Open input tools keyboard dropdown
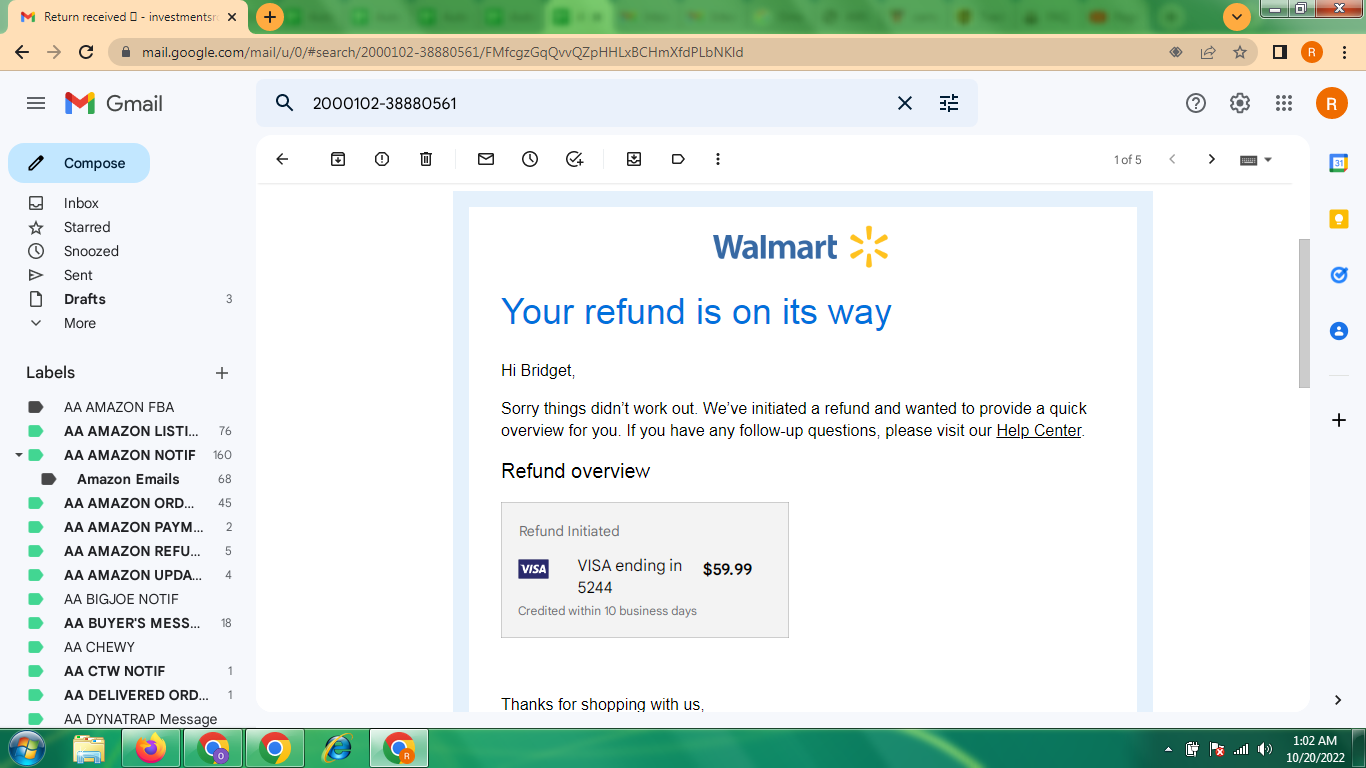The height and width of the screenshot is (768, 1366). pos(1256,159)
